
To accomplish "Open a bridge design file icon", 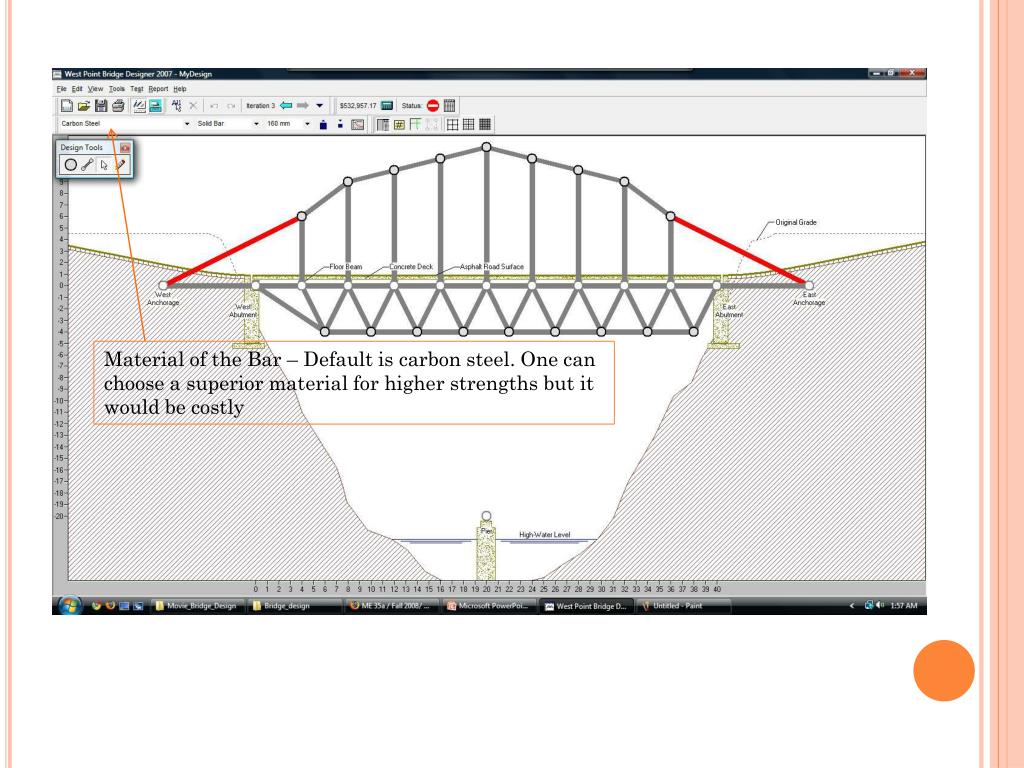I will 84,105.
